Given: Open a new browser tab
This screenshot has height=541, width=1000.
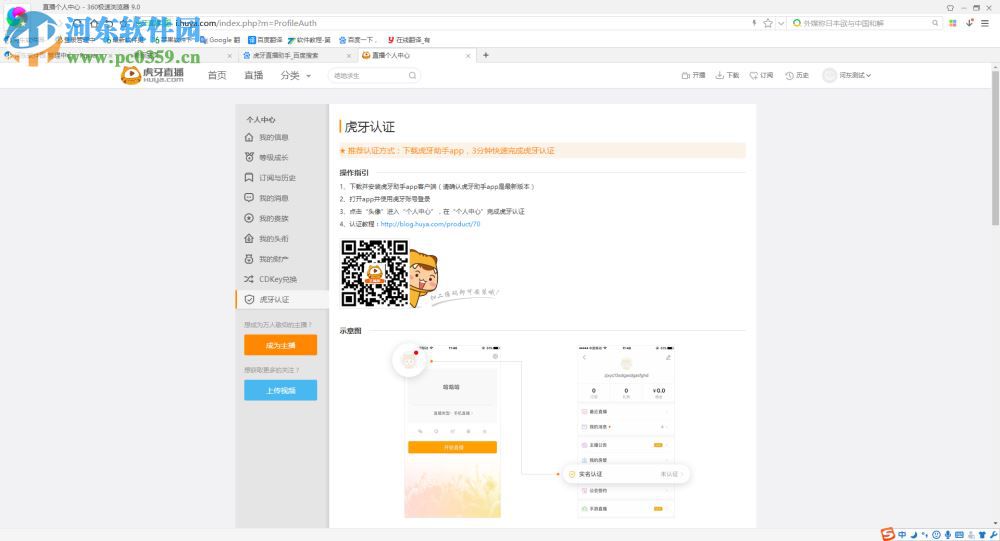Looking at the screenshot, I should pyautogui.click(x=485, y=56).
